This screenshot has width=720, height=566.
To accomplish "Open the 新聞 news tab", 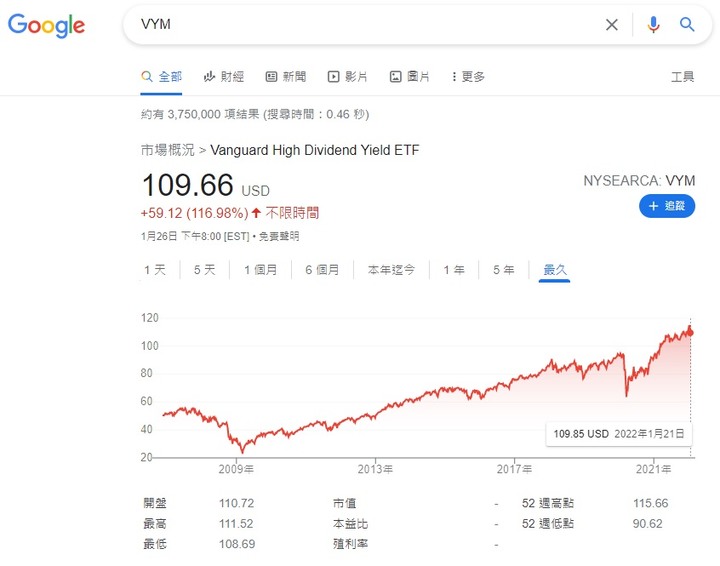I will pos(286,77).
